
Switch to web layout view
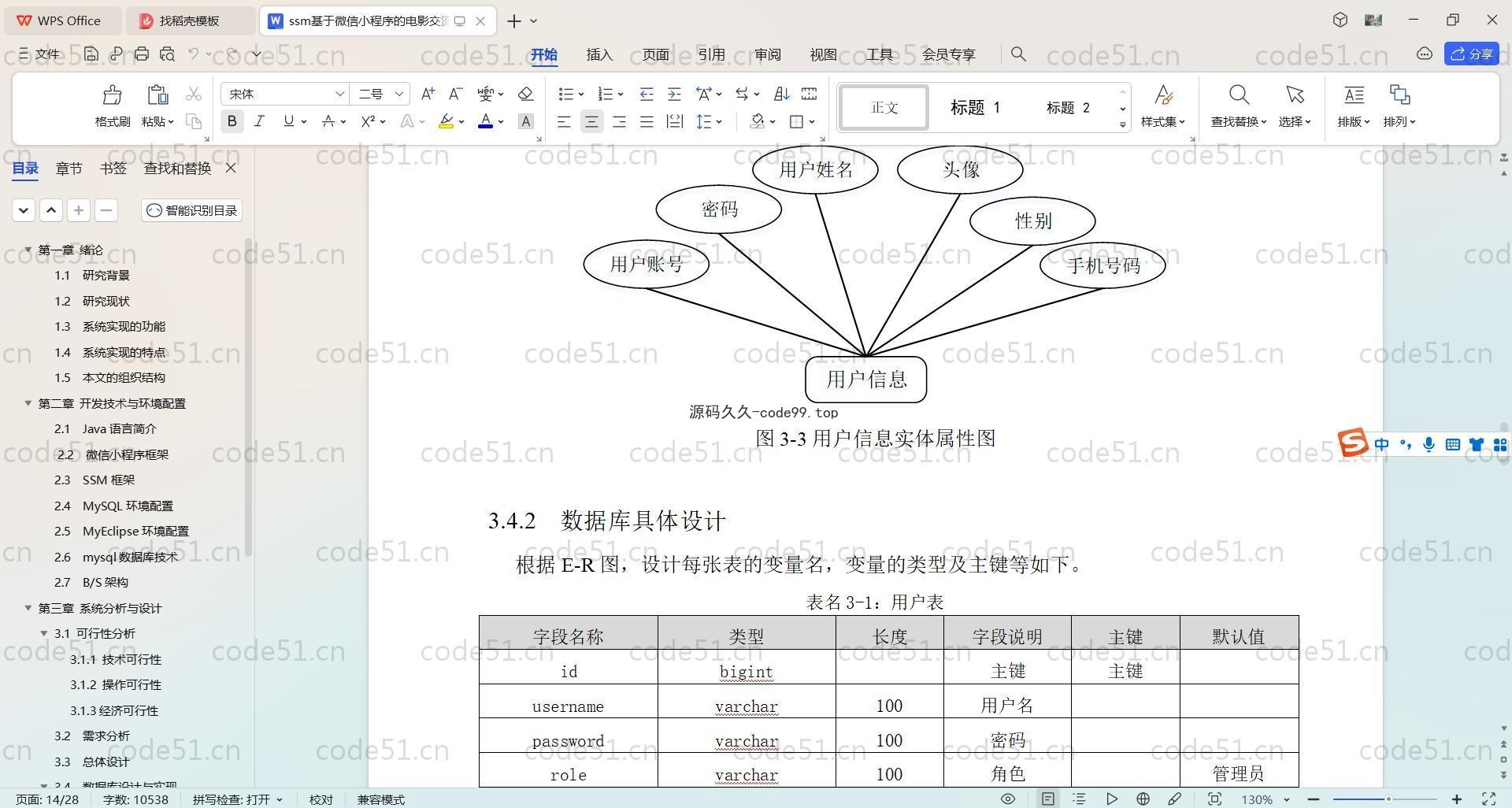click(x=1143, y=799)
